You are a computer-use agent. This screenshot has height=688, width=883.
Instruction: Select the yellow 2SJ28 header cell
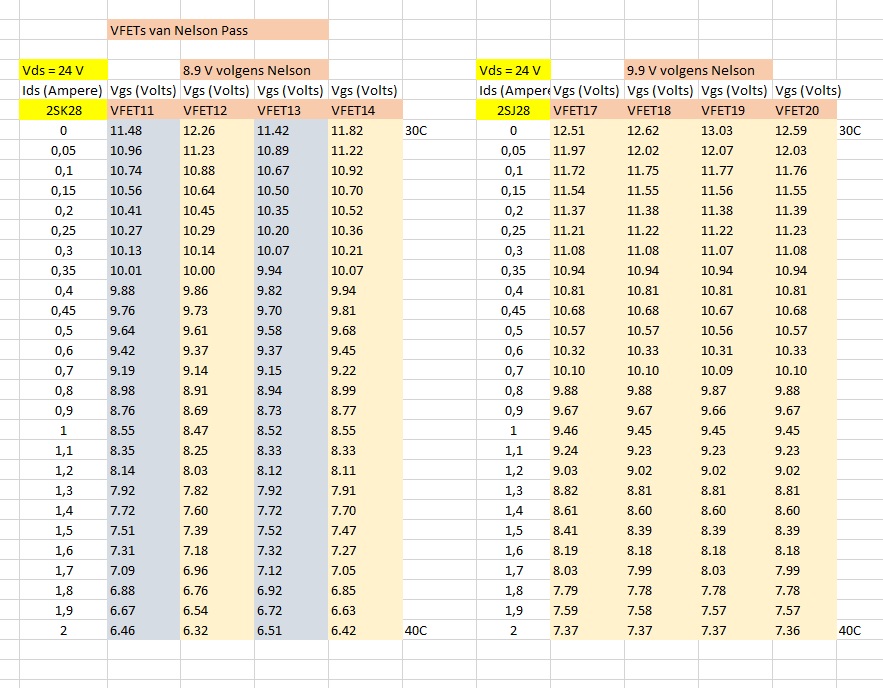click(513, 110)
